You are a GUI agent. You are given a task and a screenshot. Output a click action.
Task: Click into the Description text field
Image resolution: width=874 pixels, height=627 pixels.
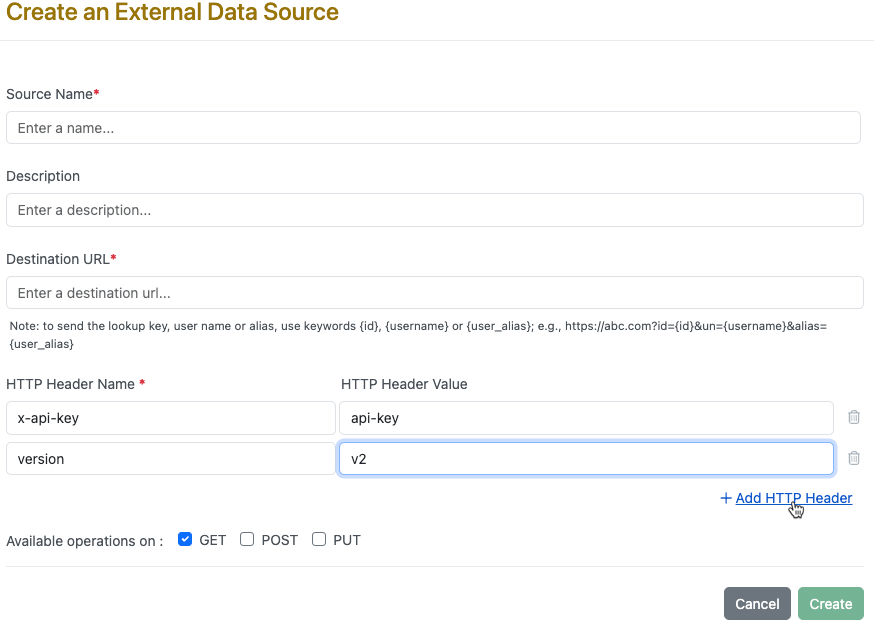(433, 210)
